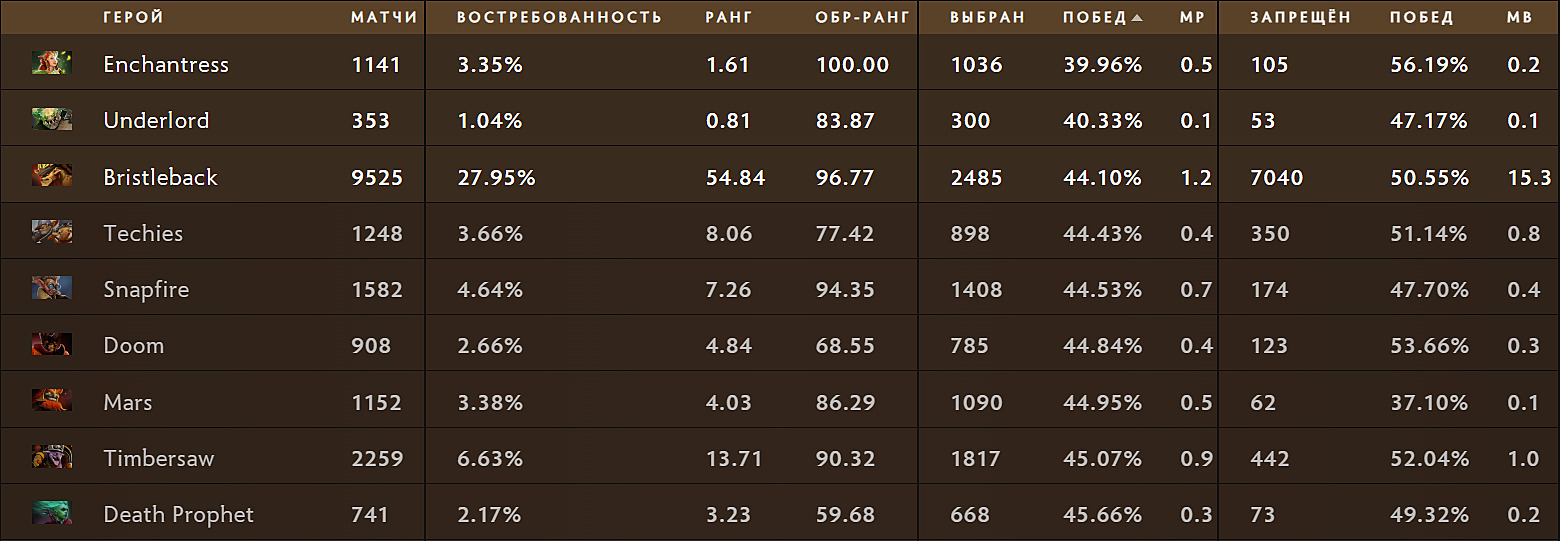Click the Enchantress hero portrait icon

coord(51,64)
